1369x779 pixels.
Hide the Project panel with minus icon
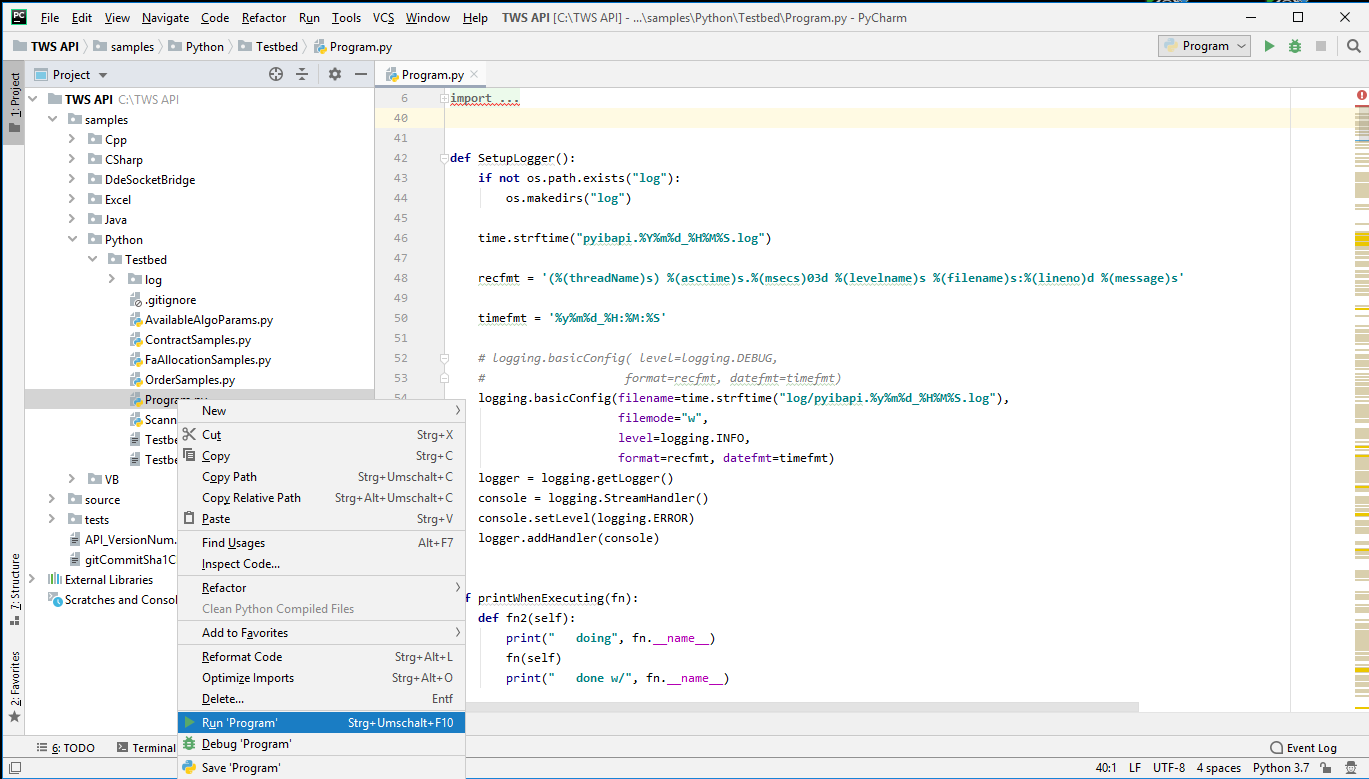coord(361,74)
